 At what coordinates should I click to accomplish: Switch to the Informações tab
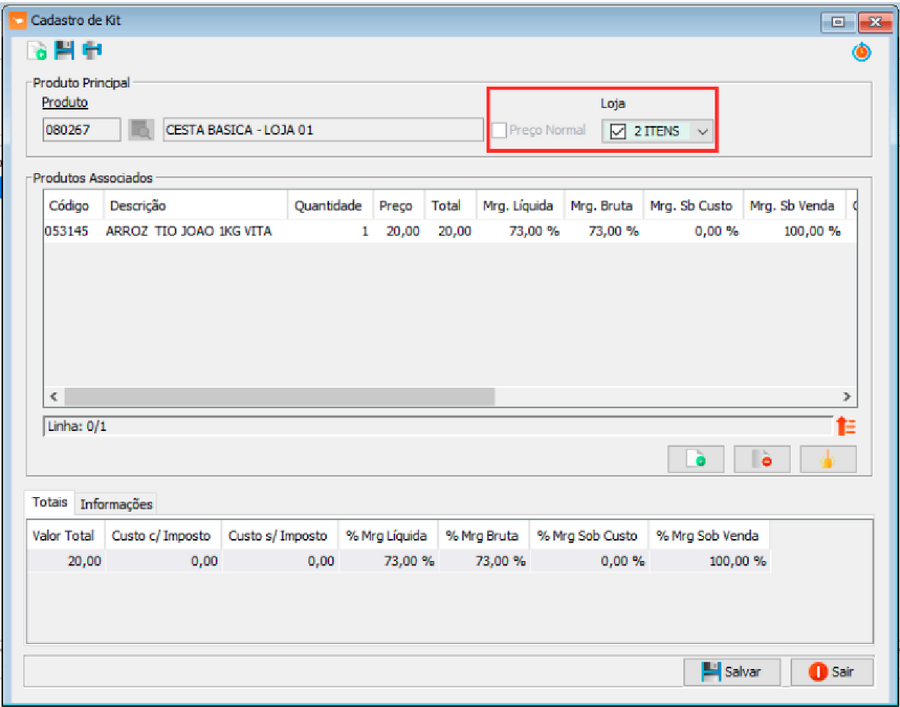tap(116, 504)
